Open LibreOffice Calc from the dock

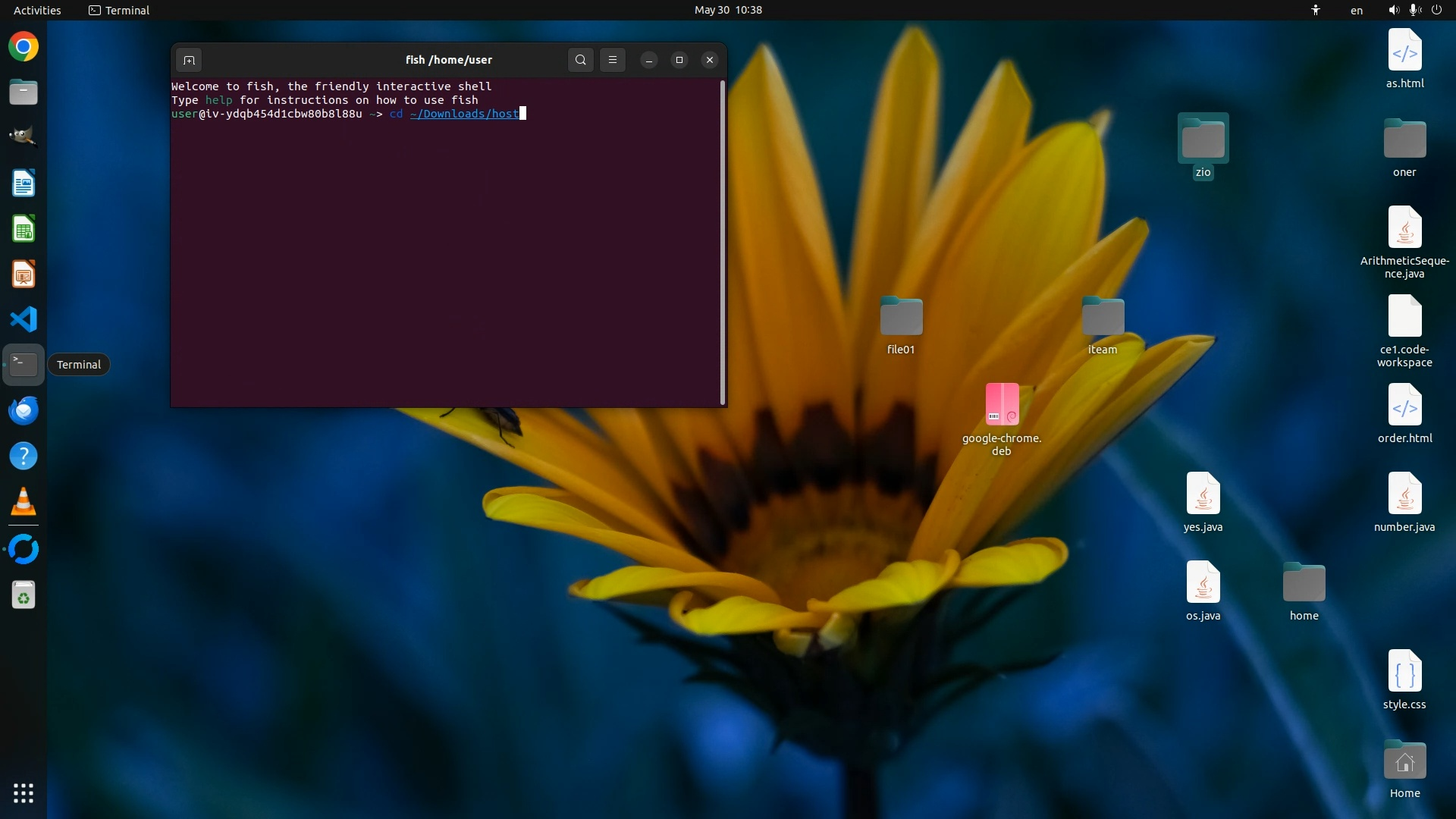(24, 229)
